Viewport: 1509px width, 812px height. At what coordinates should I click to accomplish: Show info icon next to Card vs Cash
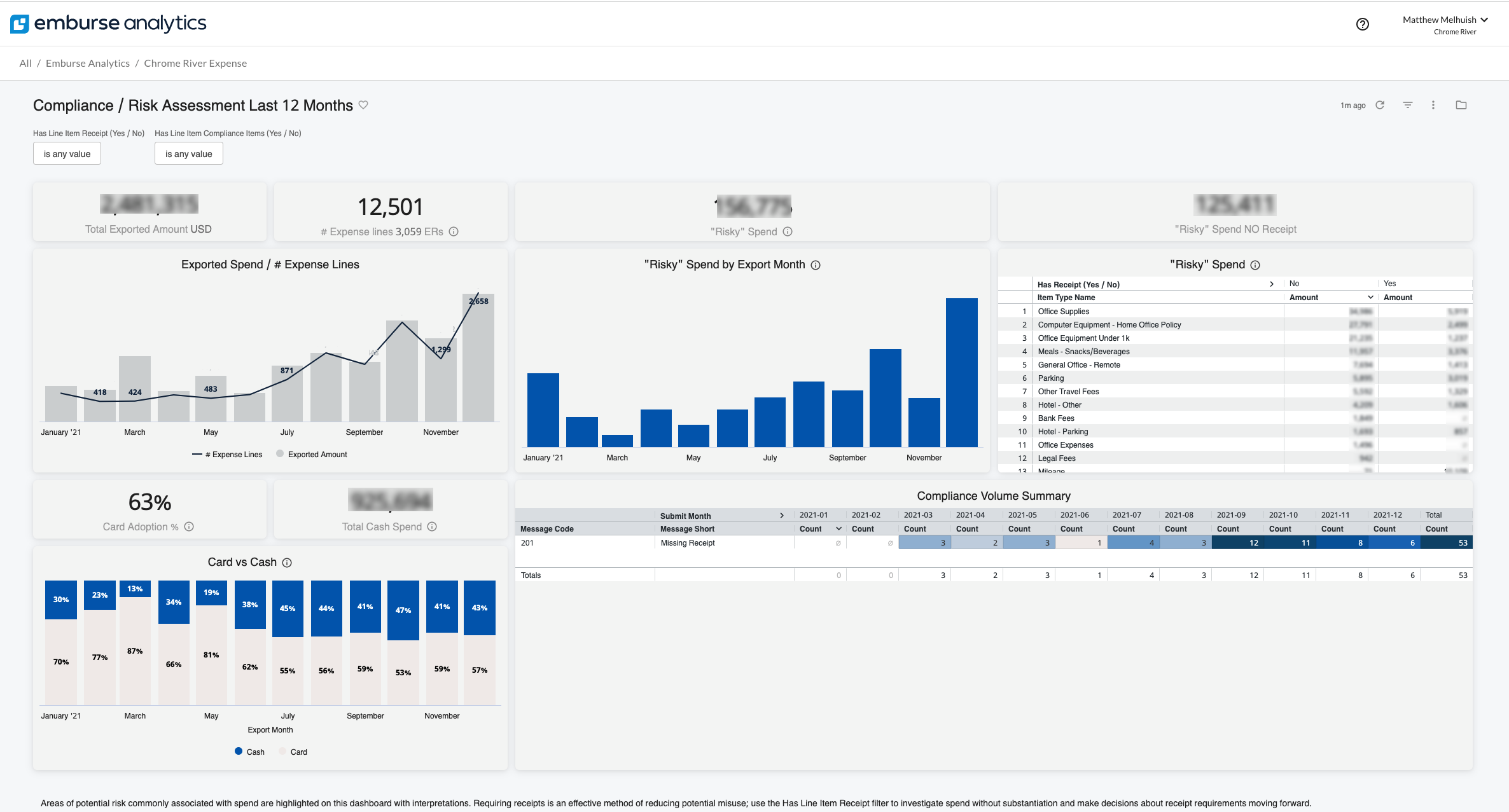click(287, 563)
